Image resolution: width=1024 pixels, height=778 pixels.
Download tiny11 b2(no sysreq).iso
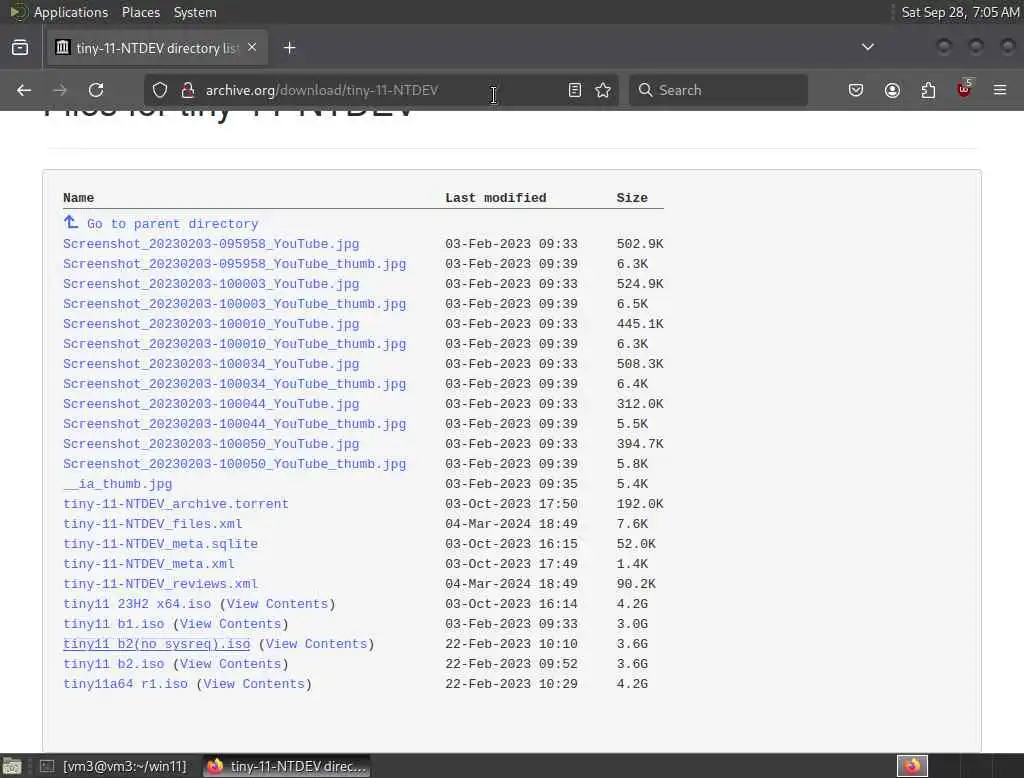157,643
